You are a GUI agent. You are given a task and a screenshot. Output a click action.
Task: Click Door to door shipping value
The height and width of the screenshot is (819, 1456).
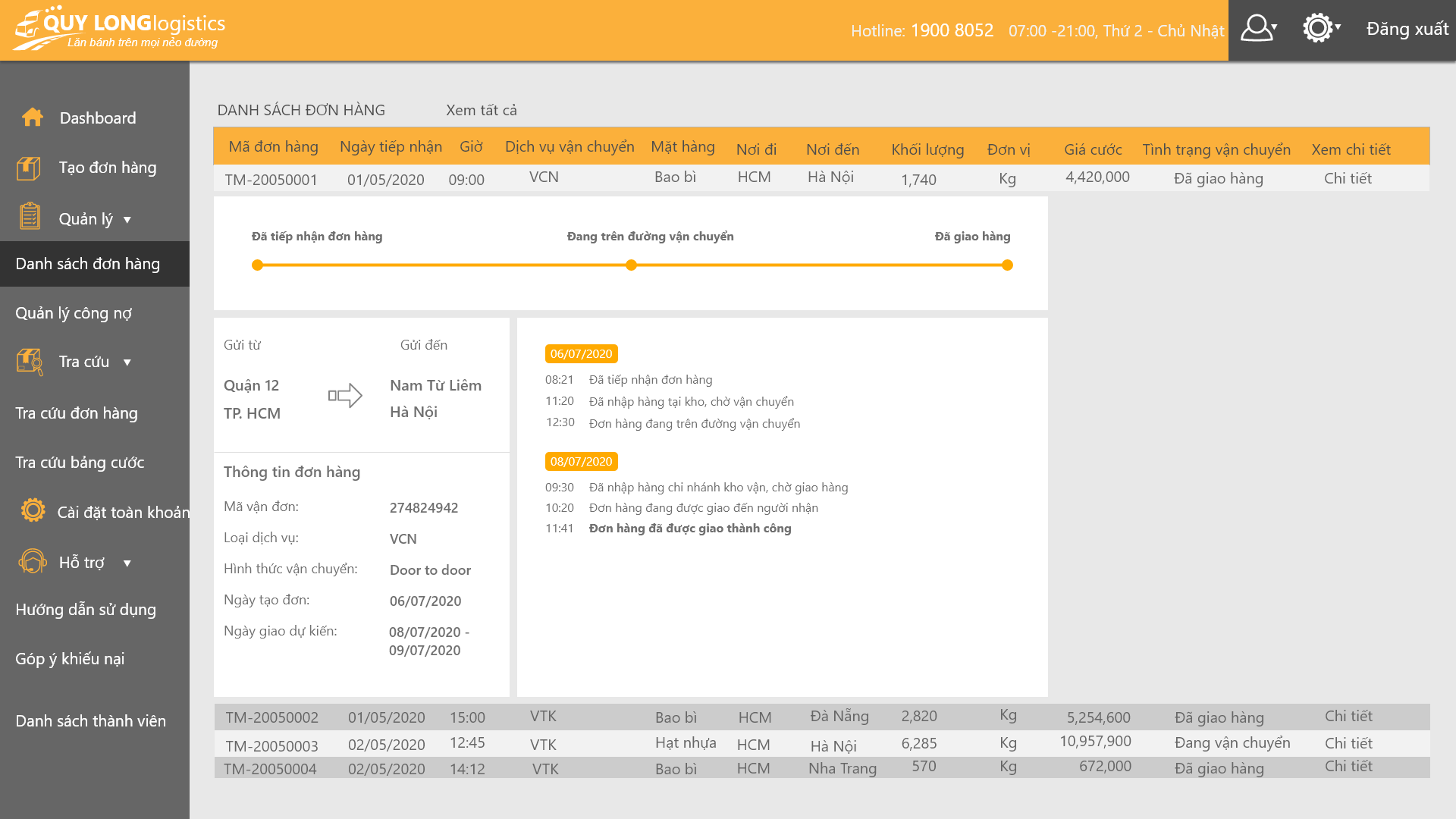point(430,570)
